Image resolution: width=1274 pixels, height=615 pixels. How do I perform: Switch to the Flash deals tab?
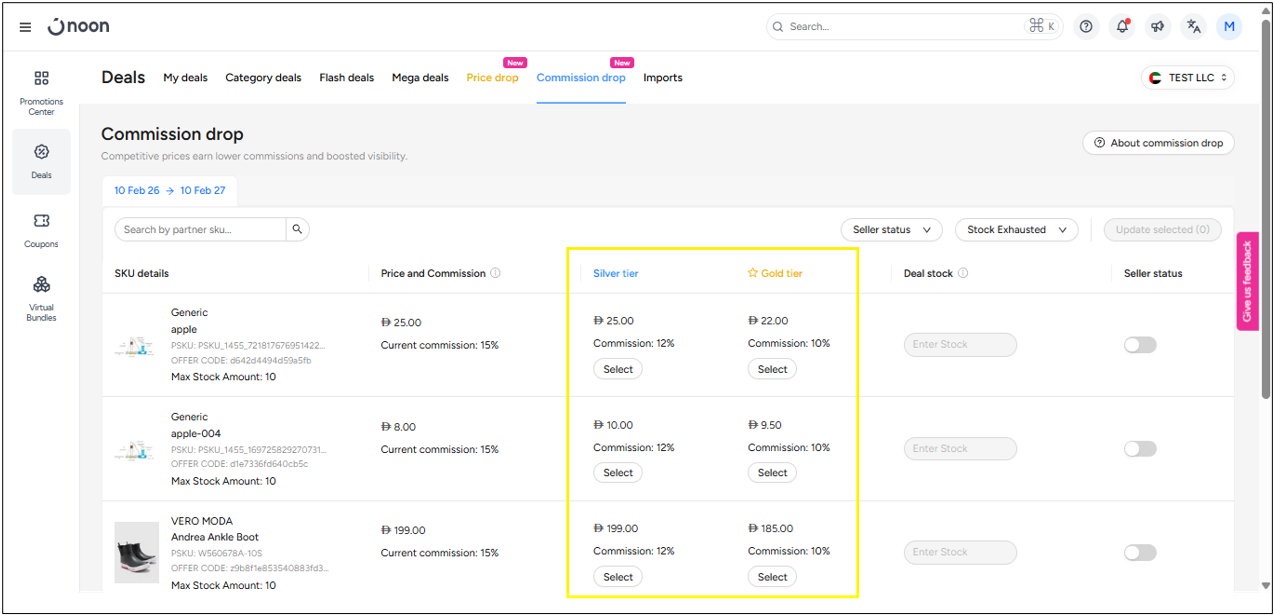346,78
